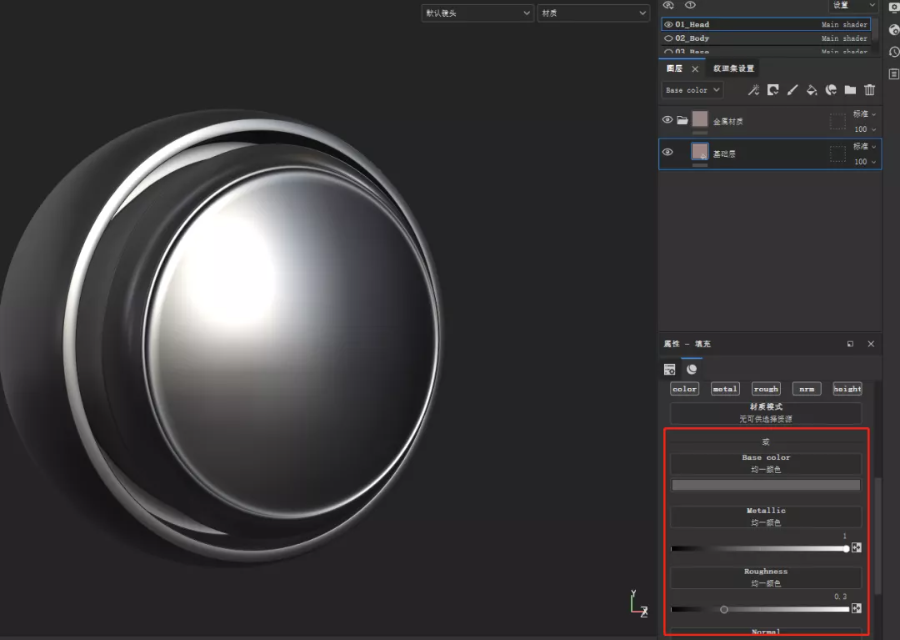Click the Base color 均一颜色 button
This screenshot has width=900, height=640.
tap(766, 464)
